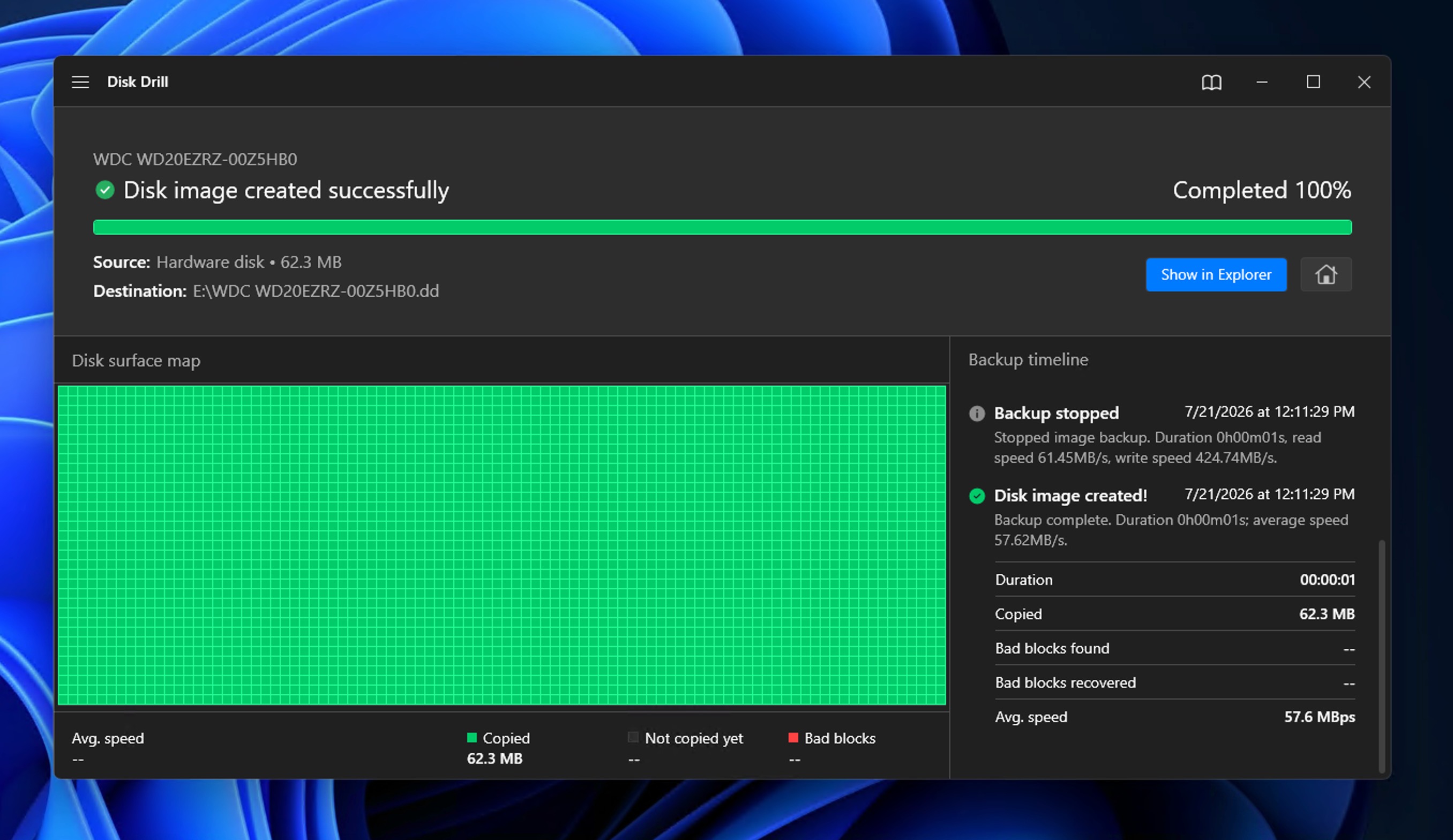Click the Disk image created! timestamp

point(1270,494)
